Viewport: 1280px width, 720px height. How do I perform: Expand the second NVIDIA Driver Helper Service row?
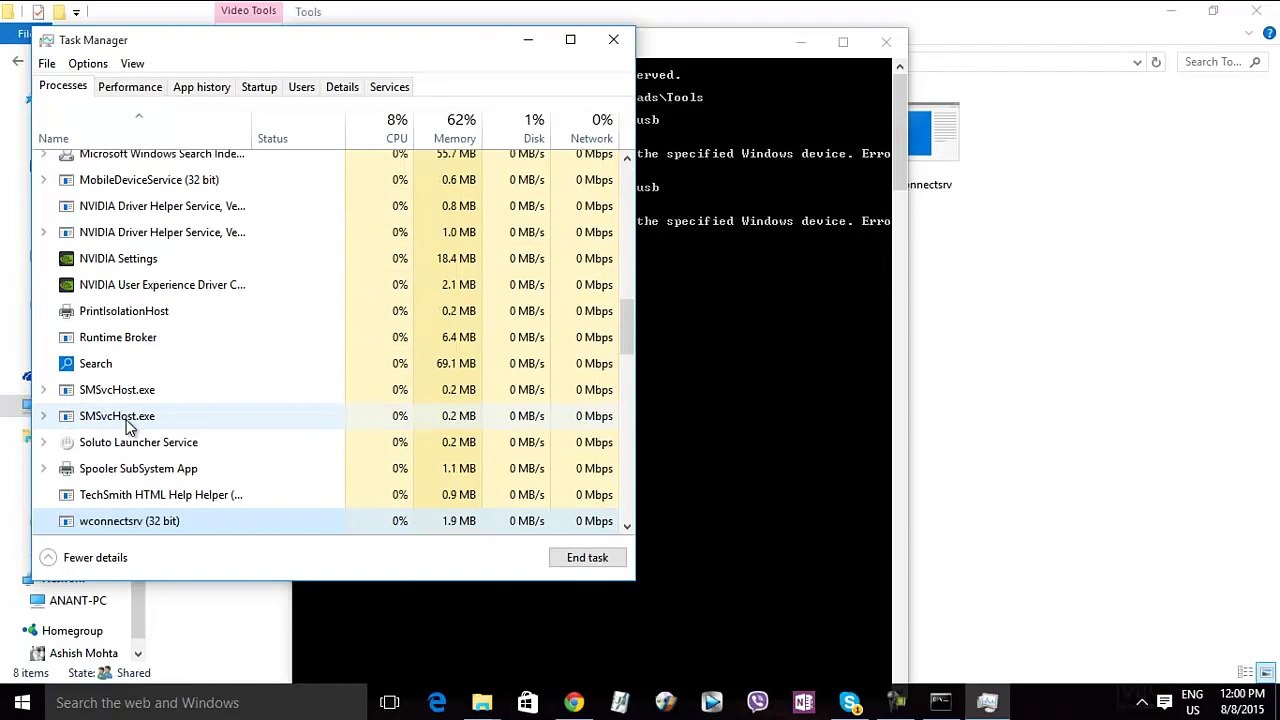click(x=43, y=232)
